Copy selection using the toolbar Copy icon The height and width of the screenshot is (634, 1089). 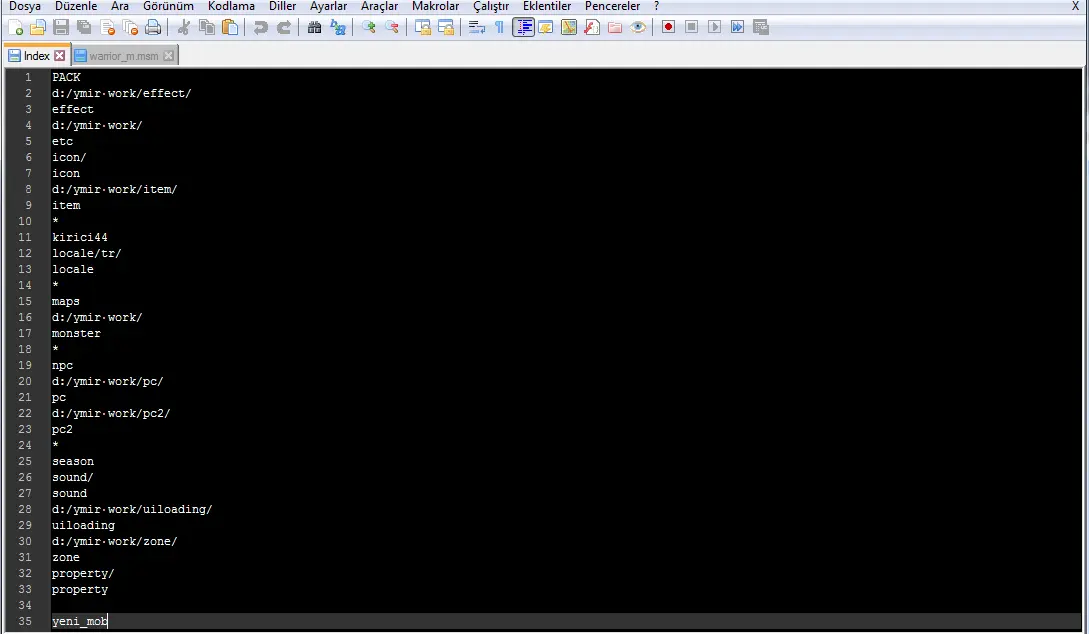click(207, 28)
